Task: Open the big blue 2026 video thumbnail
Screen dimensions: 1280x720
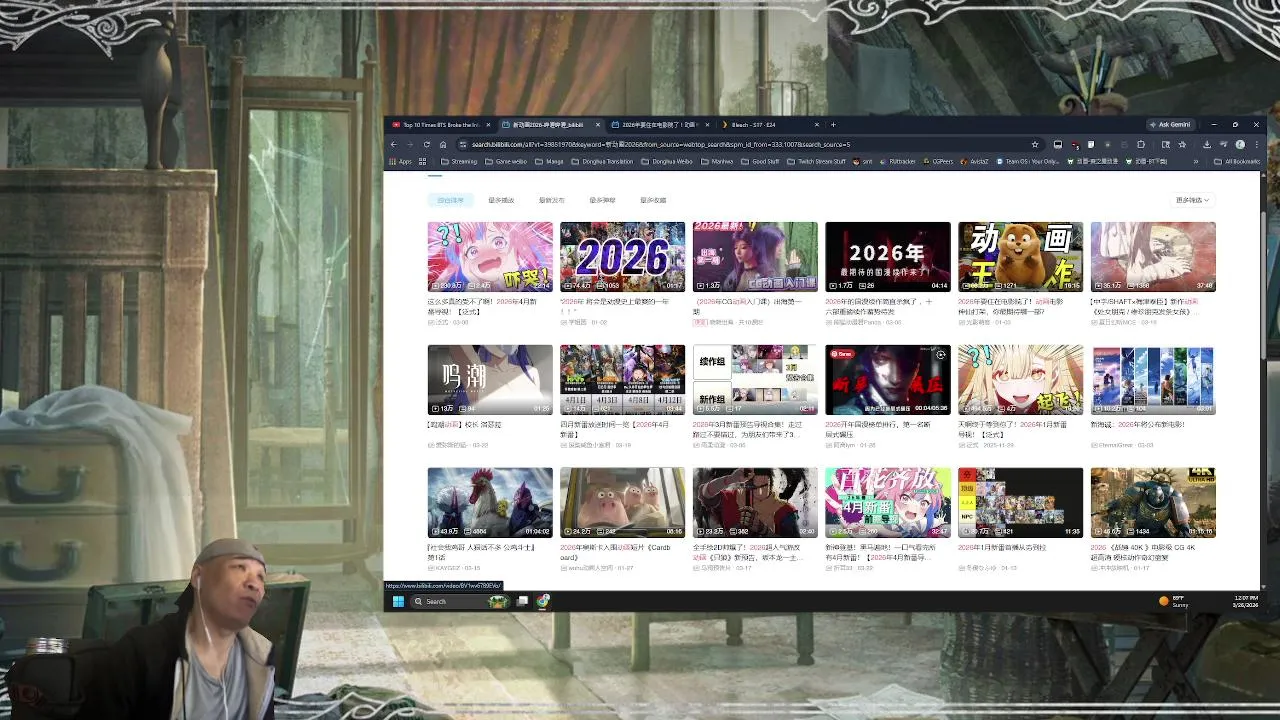Action: 622,257
